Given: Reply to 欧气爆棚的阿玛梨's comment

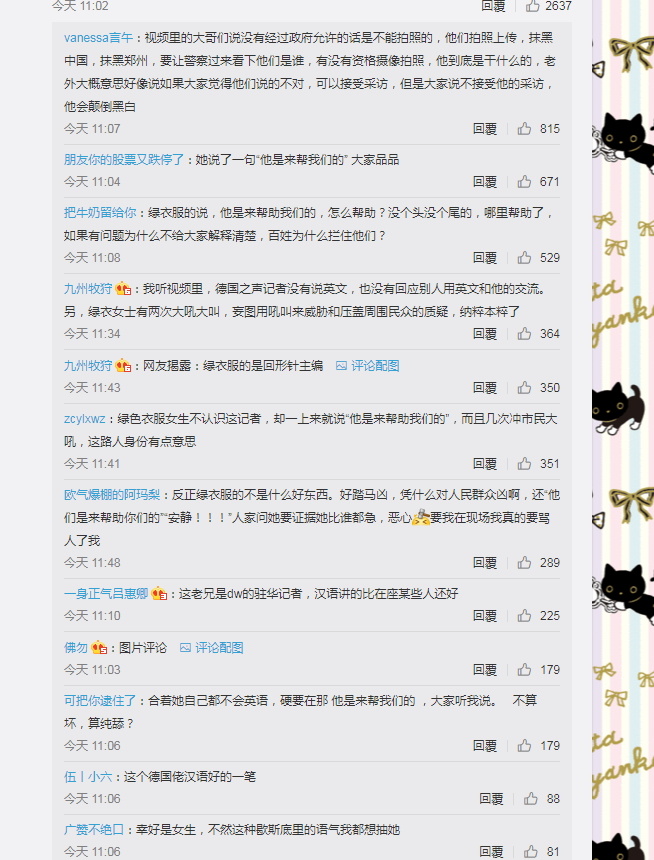Looking at the screenshot, I should (485, 563).
